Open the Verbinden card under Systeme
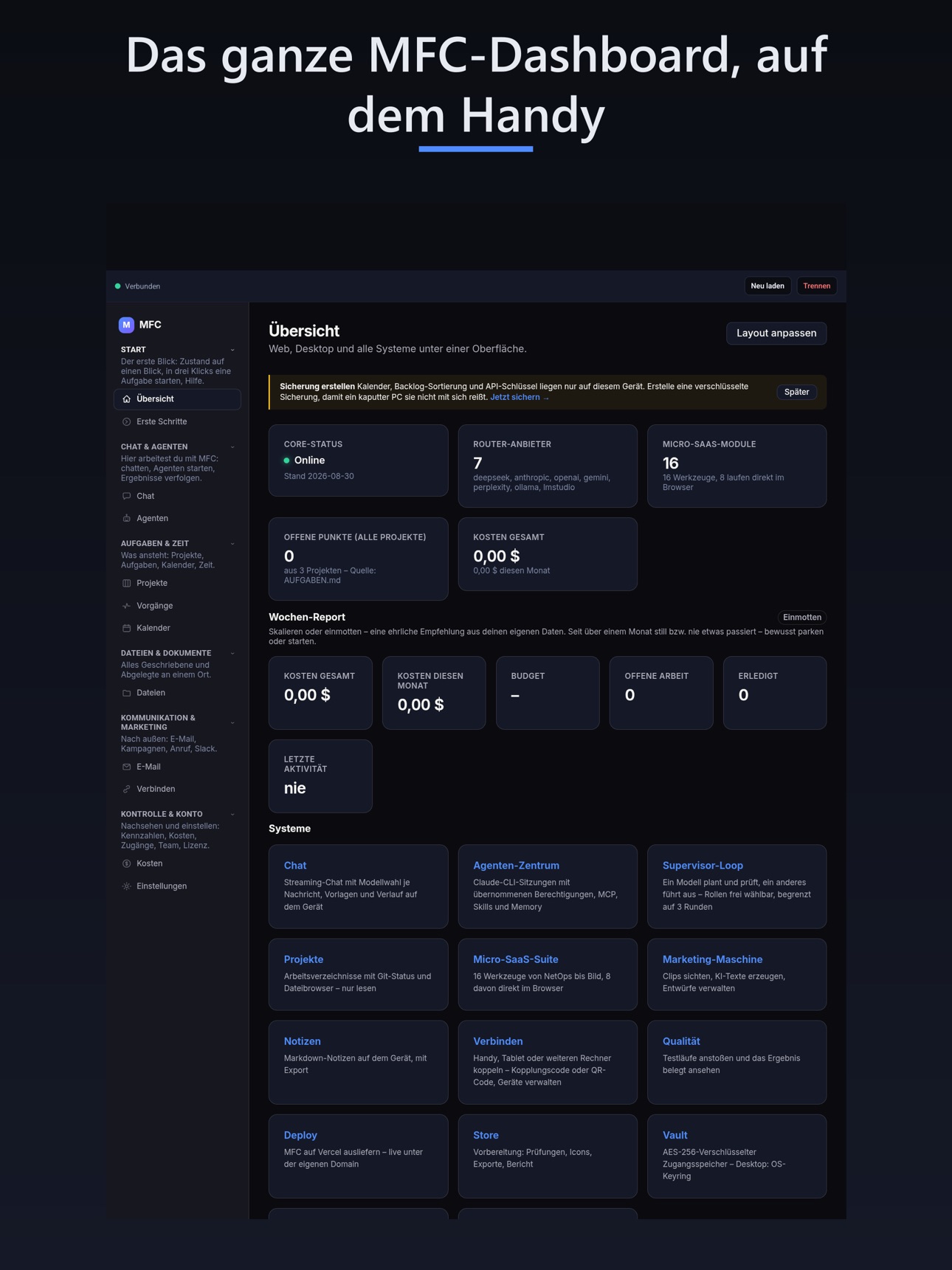This screenshot has width=952, height=1270. 548,1062
